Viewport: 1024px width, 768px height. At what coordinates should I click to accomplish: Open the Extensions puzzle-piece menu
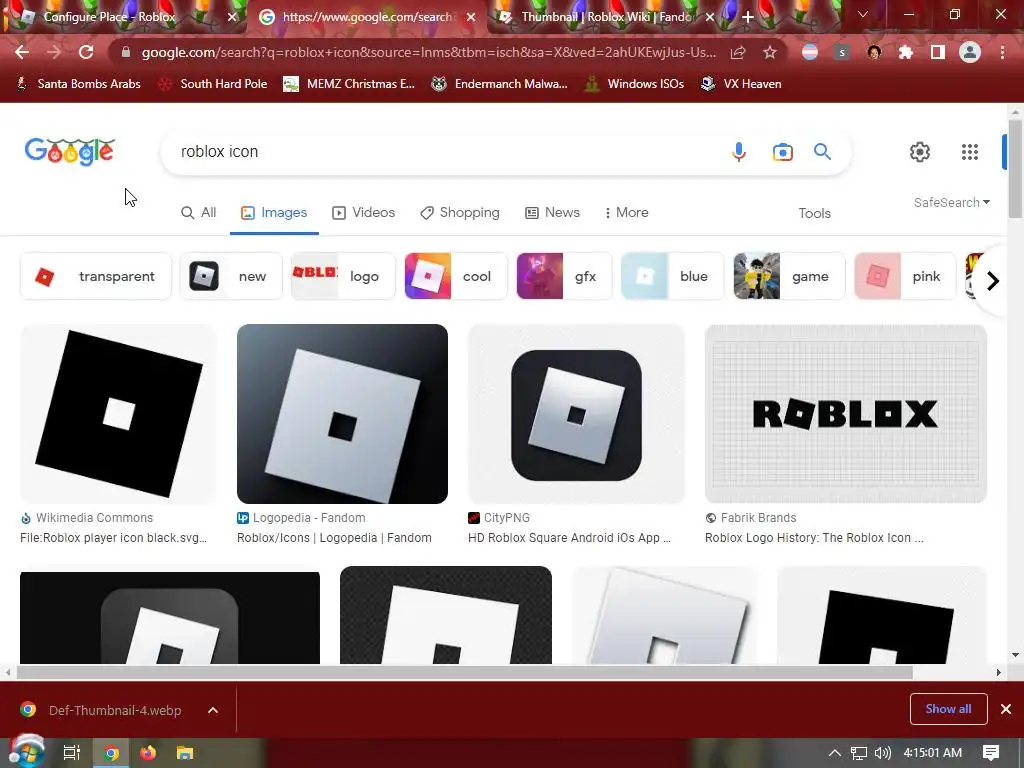(x=906, y=52)
